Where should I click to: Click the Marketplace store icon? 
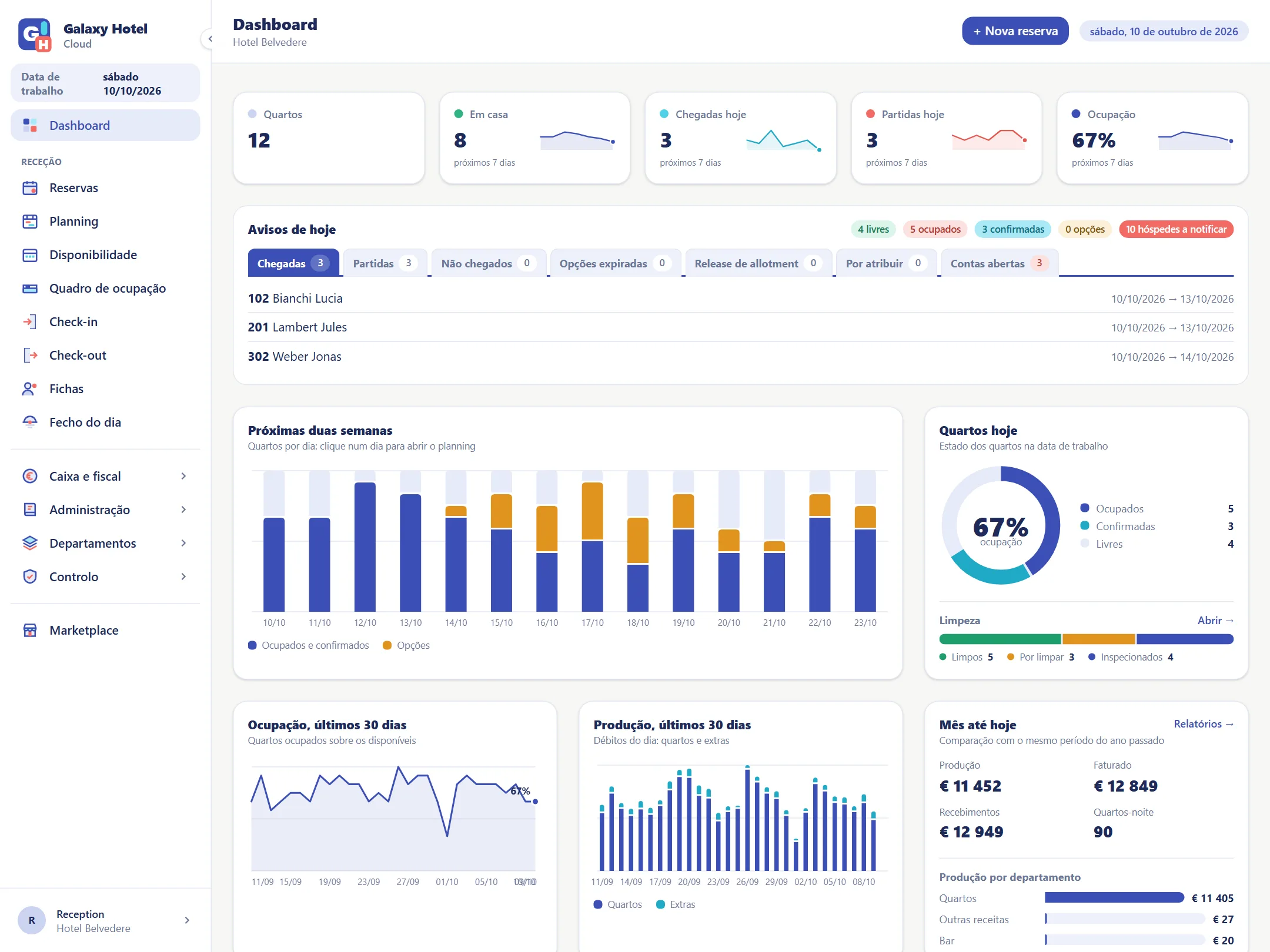(x=30, y=631)
